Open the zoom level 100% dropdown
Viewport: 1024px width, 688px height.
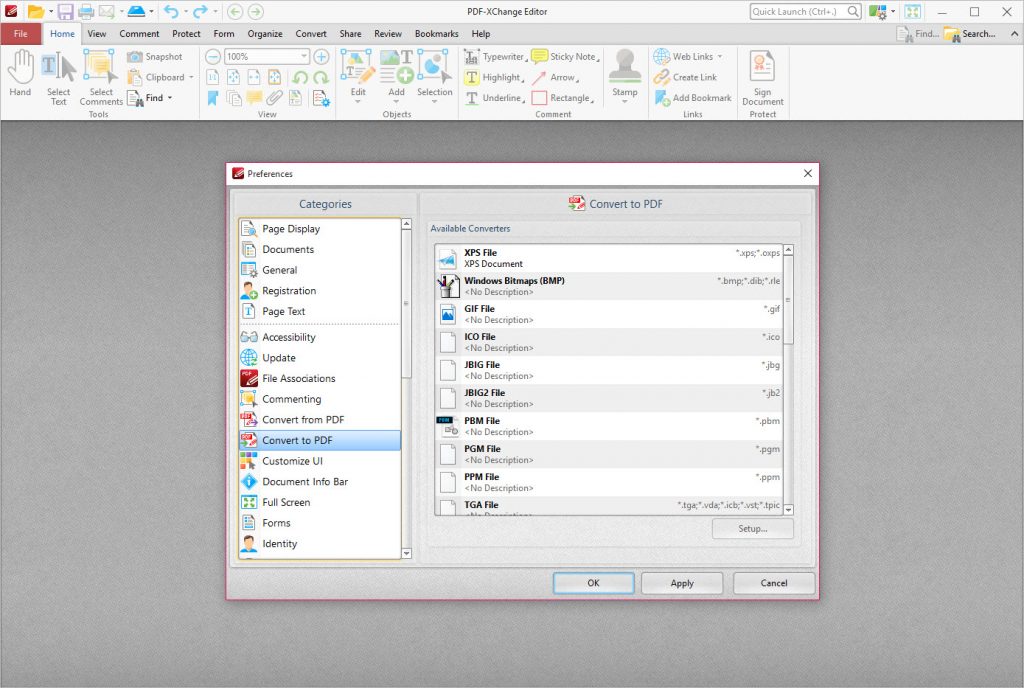coord(304,57)
